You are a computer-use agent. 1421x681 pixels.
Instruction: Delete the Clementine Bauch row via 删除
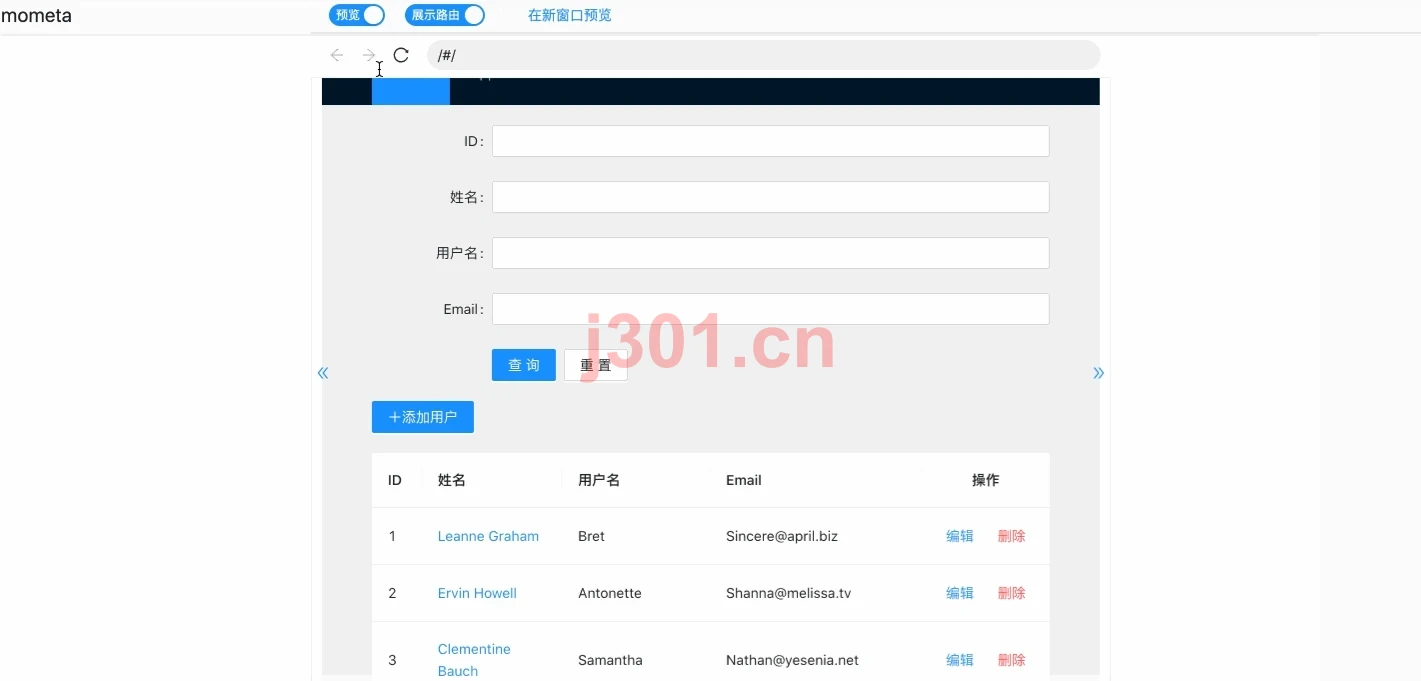(1012, 660)
